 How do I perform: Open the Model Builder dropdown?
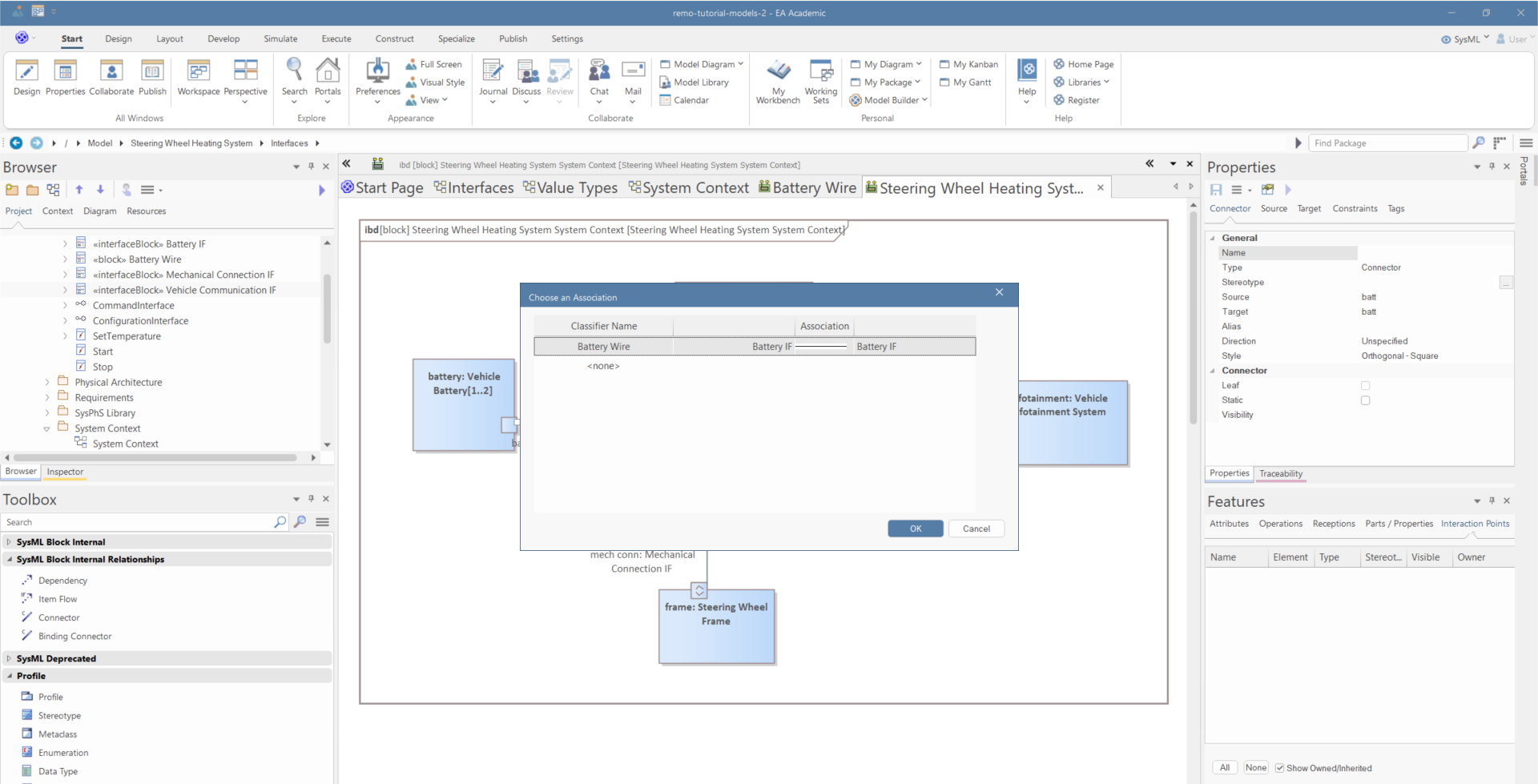tap(889, 100)
